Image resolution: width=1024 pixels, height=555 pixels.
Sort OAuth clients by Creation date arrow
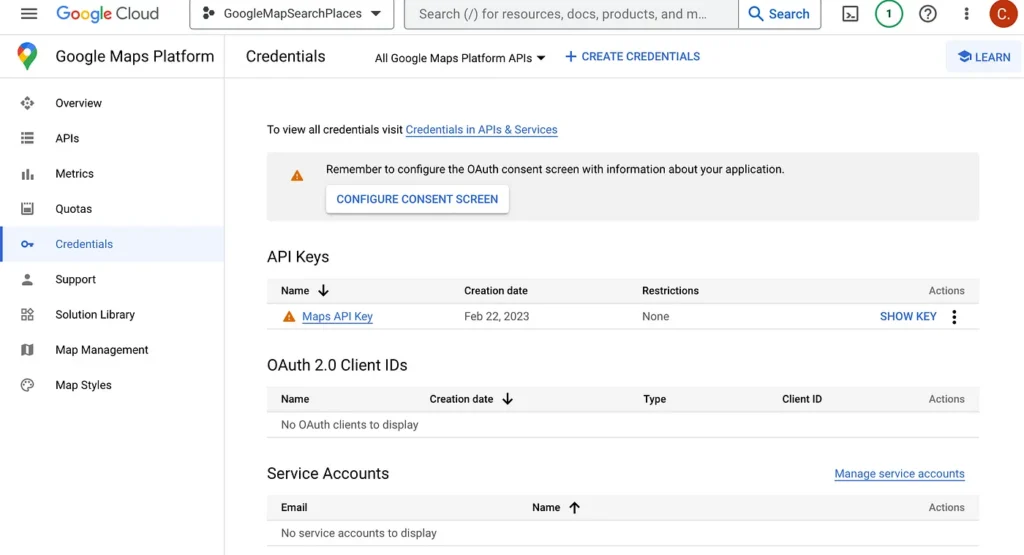[x=507, y=399]
